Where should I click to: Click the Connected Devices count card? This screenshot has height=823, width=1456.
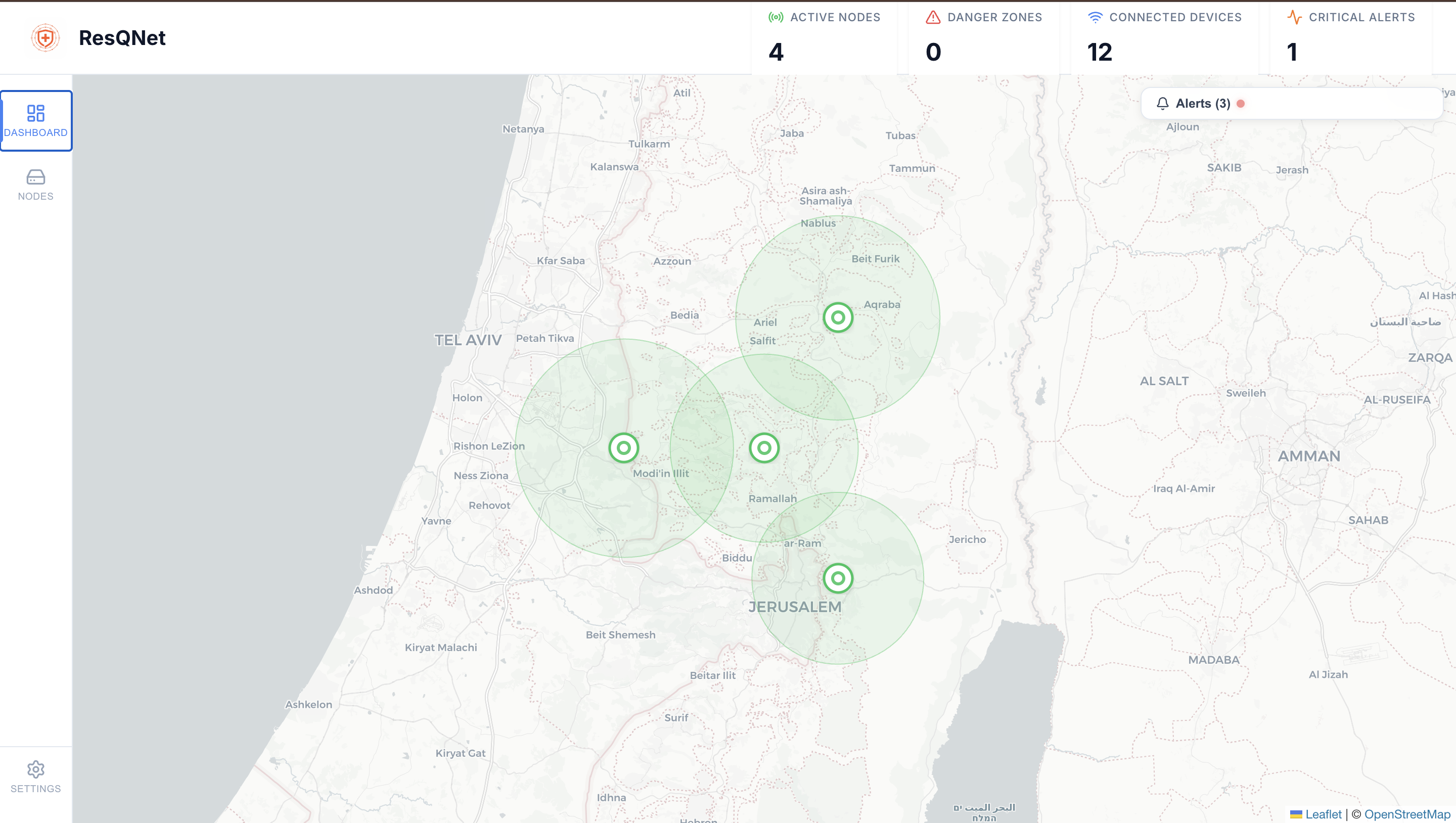click(1164, 38)
